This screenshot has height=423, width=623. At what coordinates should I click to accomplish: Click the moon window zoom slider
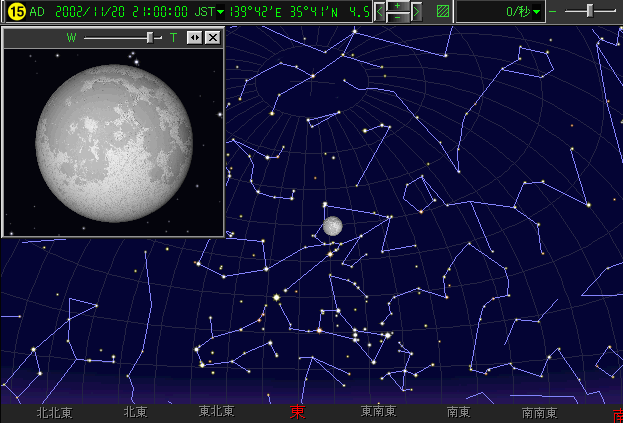[x=149, y=37]
